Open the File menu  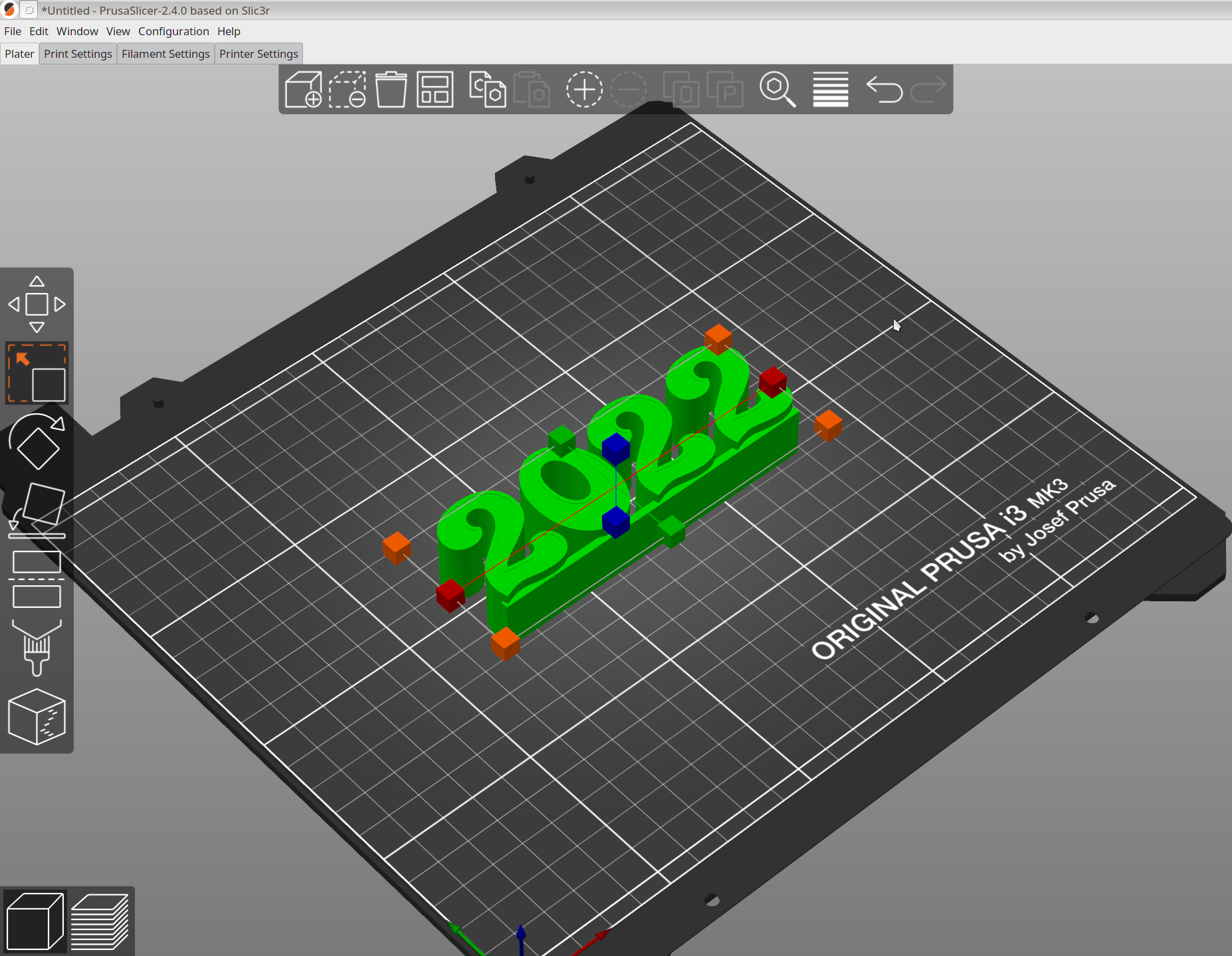click(x=13, y=31)
